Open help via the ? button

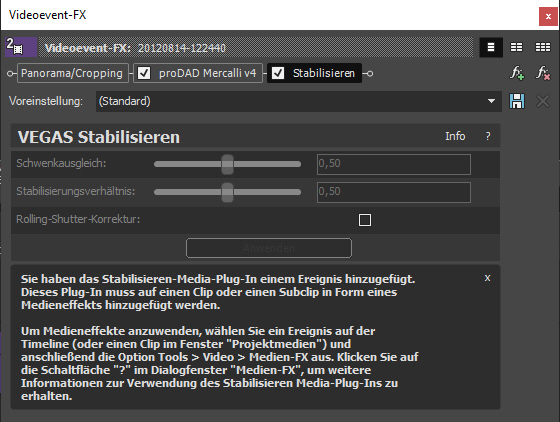point(488,136)
